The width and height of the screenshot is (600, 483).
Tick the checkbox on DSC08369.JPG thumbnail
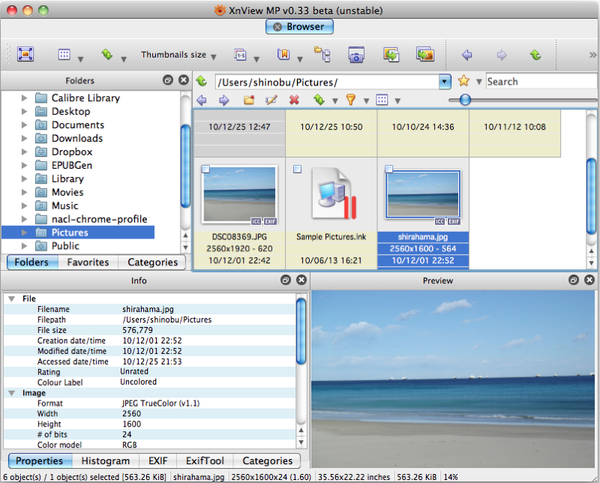206,171
